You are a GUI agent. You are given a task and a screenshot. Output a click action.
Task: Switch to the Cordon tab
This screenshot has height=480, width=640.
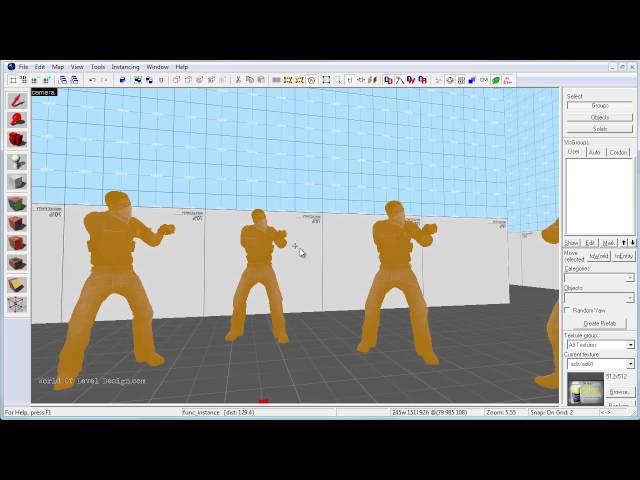coord(618,152)
